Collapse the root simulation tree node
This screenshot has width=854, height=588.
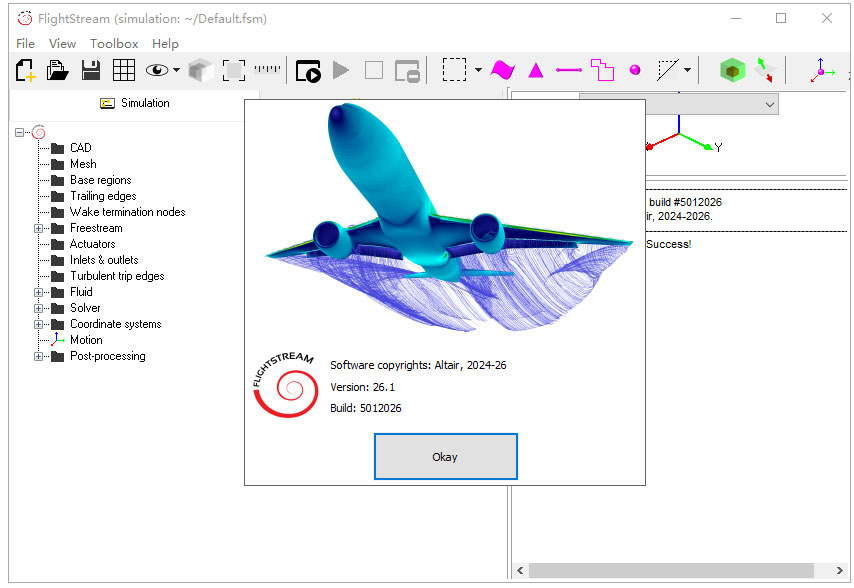(20, 132)
